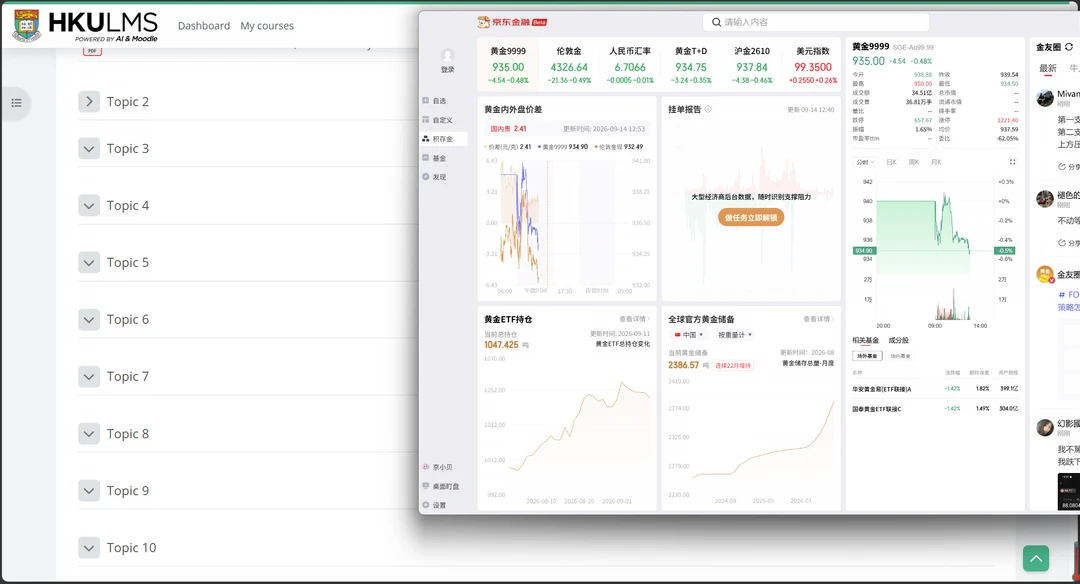Select the 伦敦金 quote card
The image size is (1080, 584).
[569, 65]
